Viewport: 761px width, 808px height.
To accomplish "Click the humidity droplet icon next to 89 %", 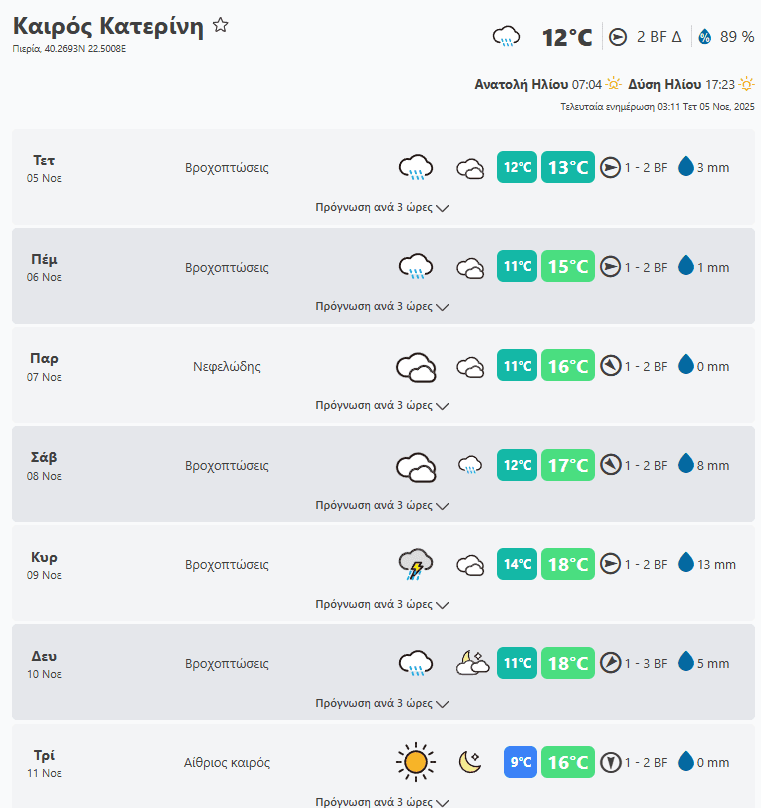I will (x=705, y=37).
